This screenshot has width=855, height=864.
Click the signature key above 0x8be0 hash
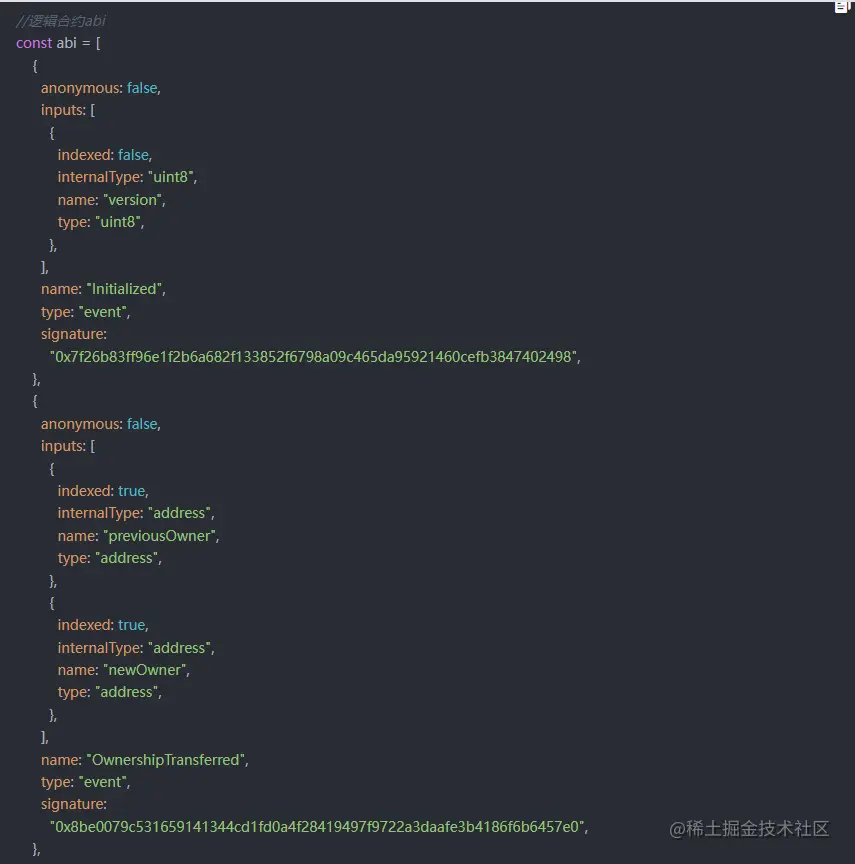click(74, 804)
